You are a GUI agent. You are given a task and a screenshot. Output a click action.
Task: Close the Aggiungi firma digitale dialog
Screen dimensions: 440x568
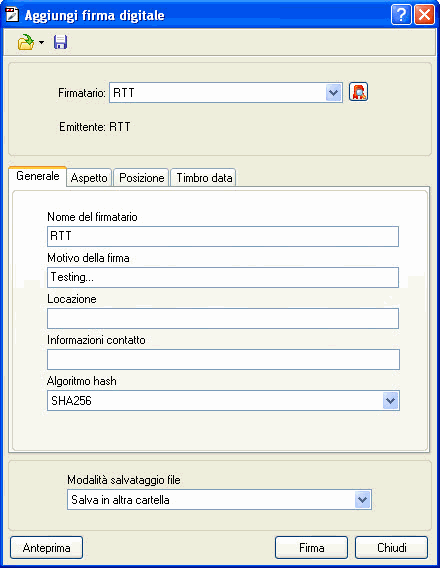tap(424, 15)
